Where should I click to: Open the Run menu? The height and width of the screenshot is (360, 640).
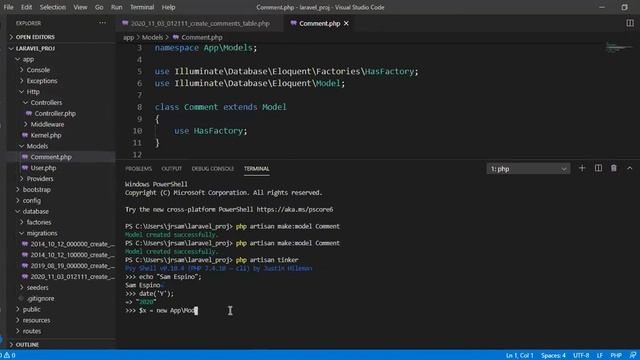point(116,7)
